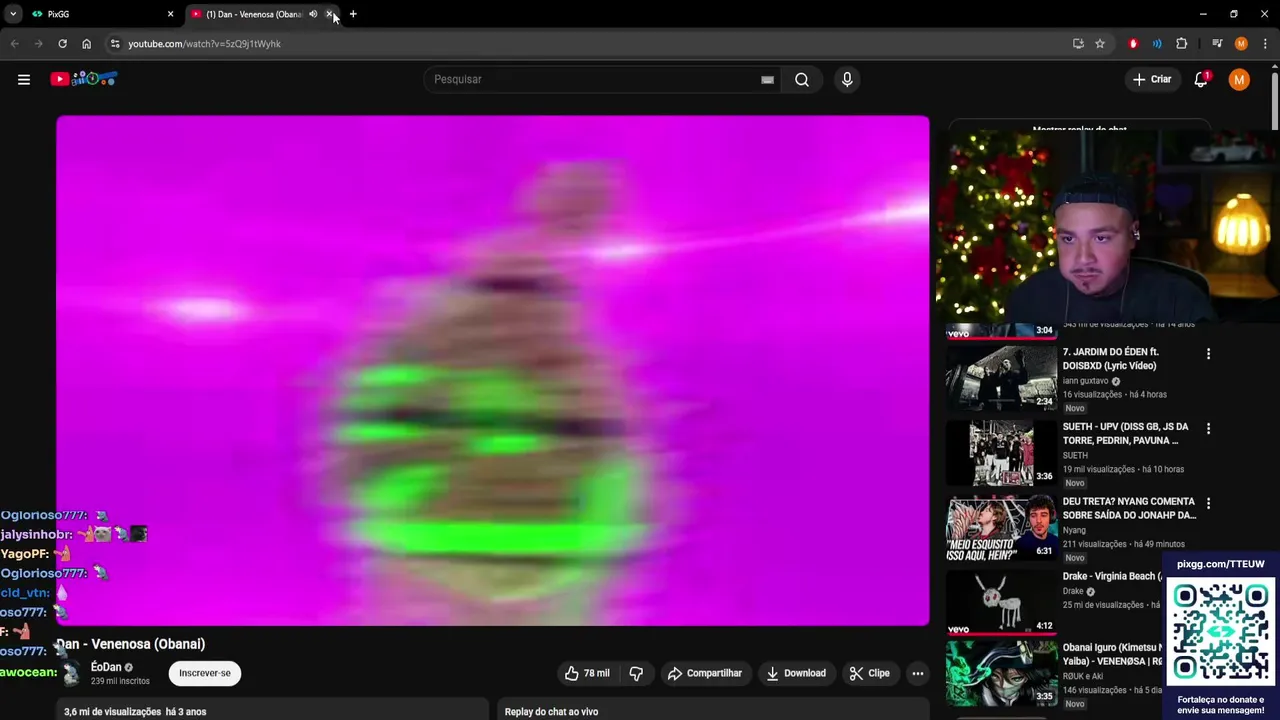This screenshot has width=1280, height=720.
Task: Click the Download button
Action: [x=796, y=673]
